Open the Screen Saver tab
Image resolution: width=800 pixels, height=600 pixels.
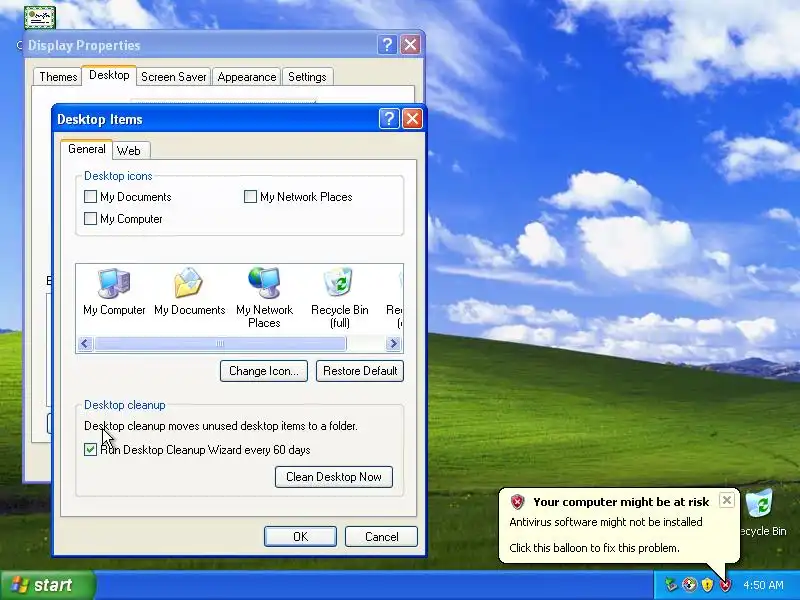pyautogui.click(x=173, y=77)
